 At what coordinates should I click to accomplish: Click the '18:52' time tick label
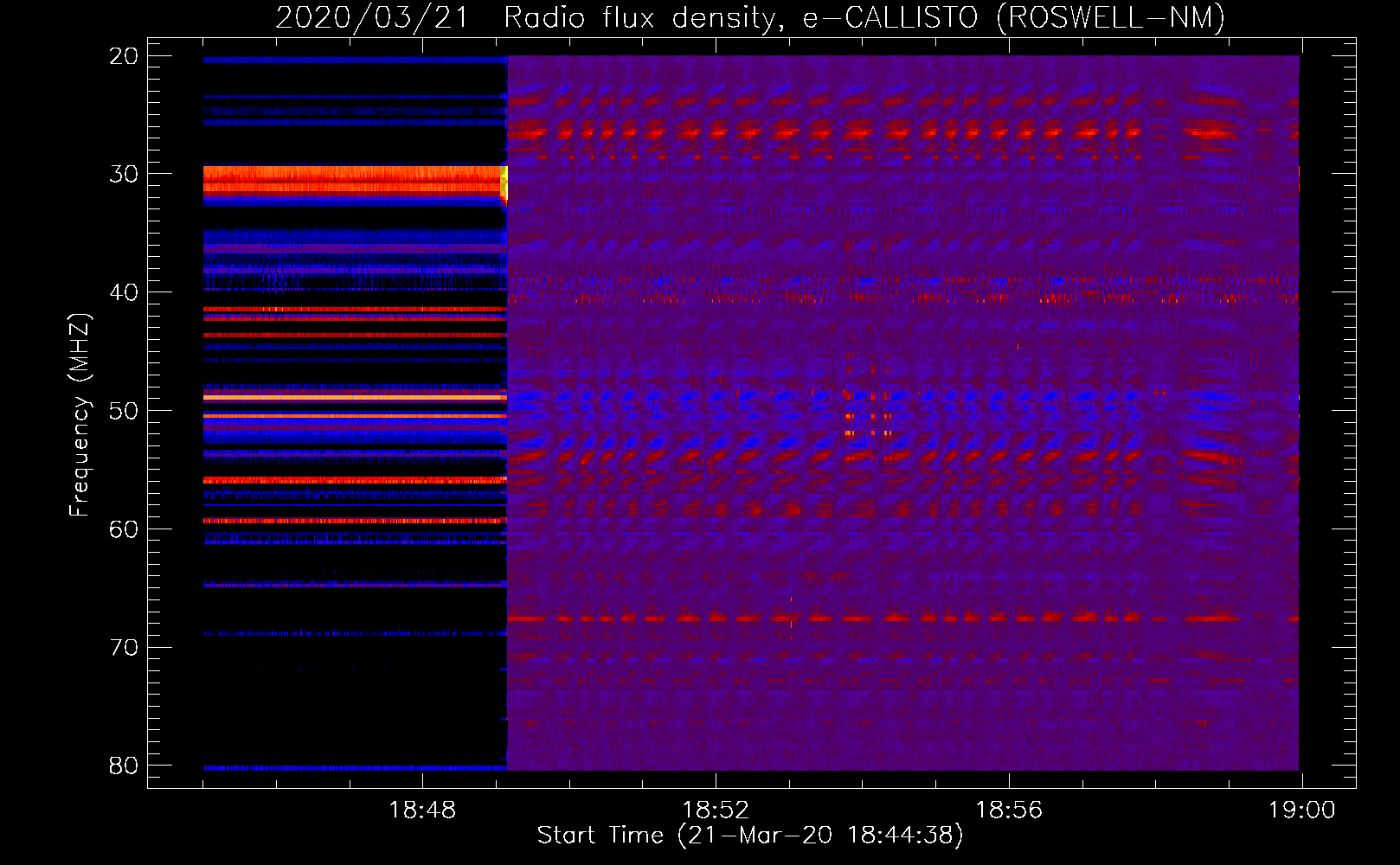pyautogui.click(x=716, y=811)
